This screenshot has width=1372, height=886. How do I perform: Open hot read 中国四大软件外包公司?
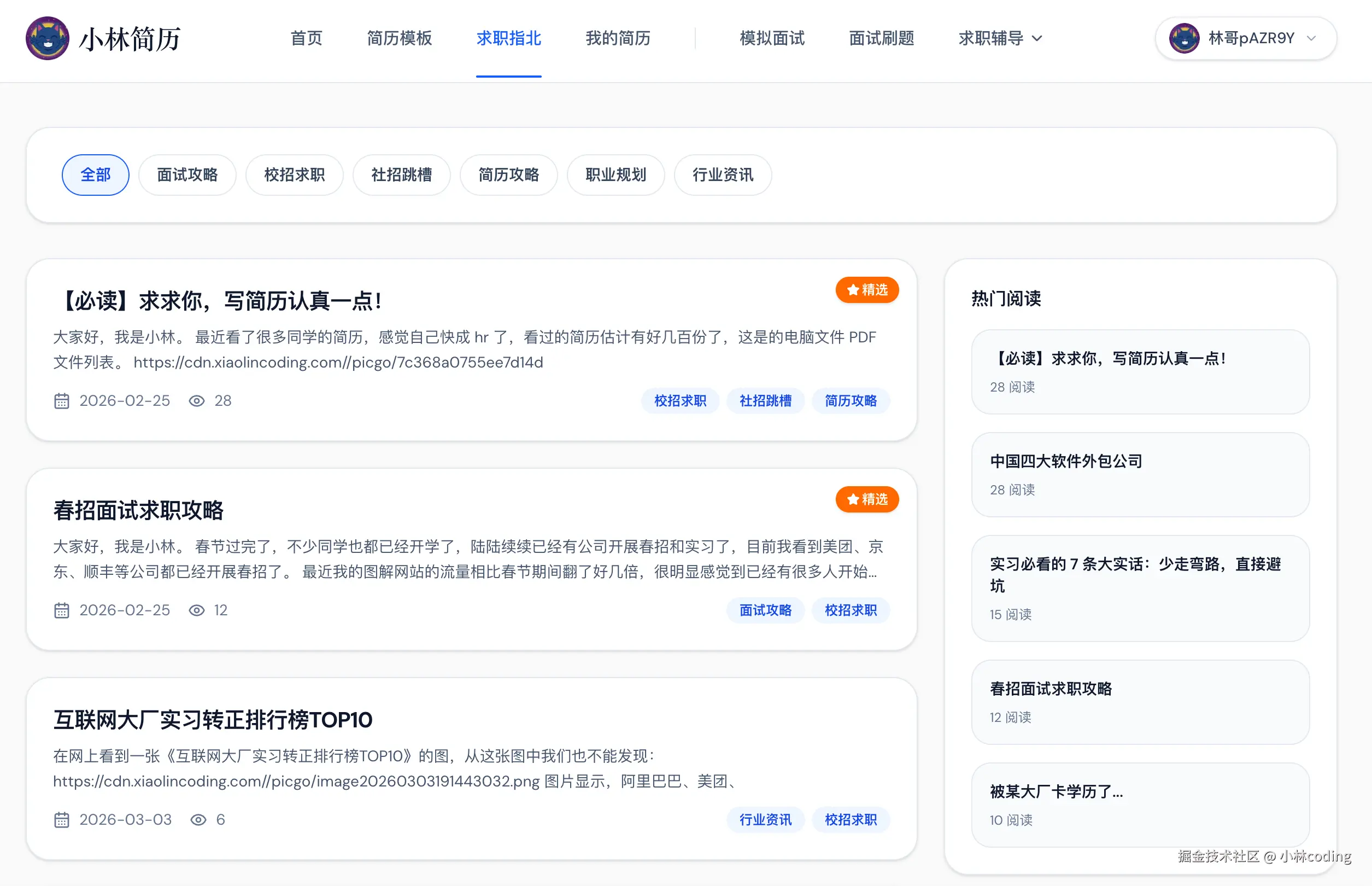pos(1065,462)
